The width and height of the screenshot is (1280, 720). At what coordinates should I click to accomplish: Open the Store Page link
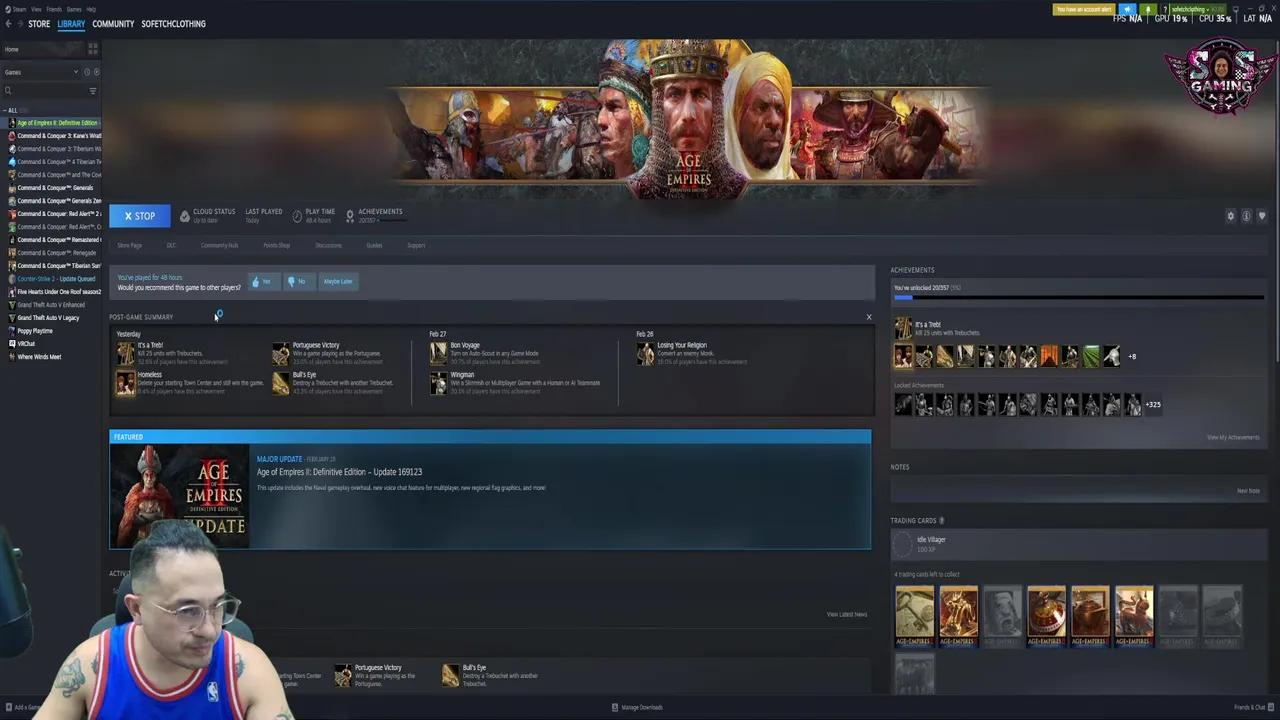(130, 245)
